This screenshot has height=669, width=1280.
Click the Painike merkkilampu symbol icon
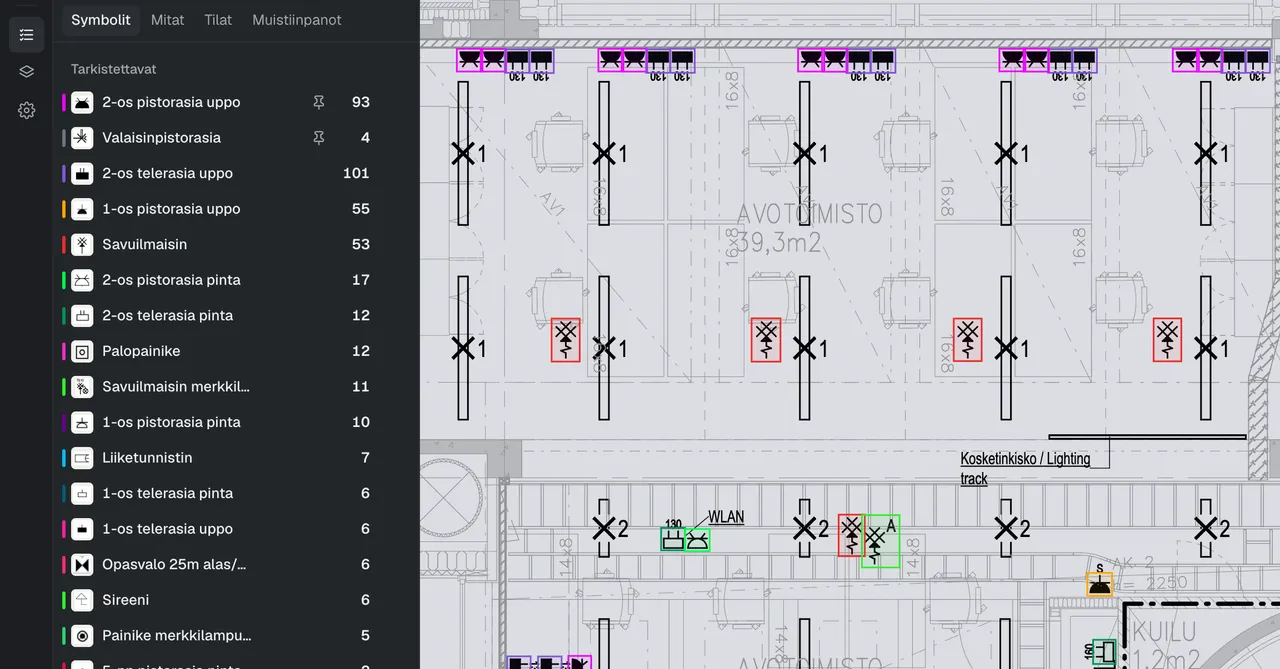tap(83, 635)
